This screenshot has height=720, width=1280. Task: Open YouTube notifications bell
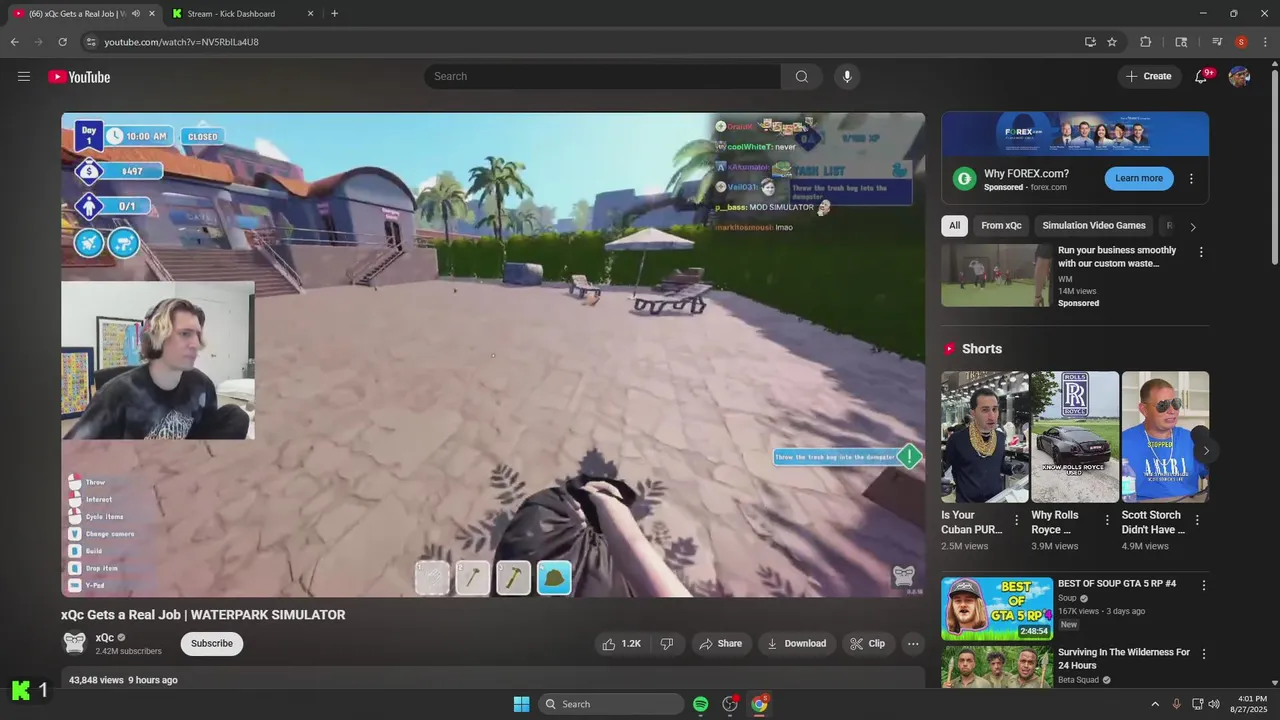click(1202, 76)
